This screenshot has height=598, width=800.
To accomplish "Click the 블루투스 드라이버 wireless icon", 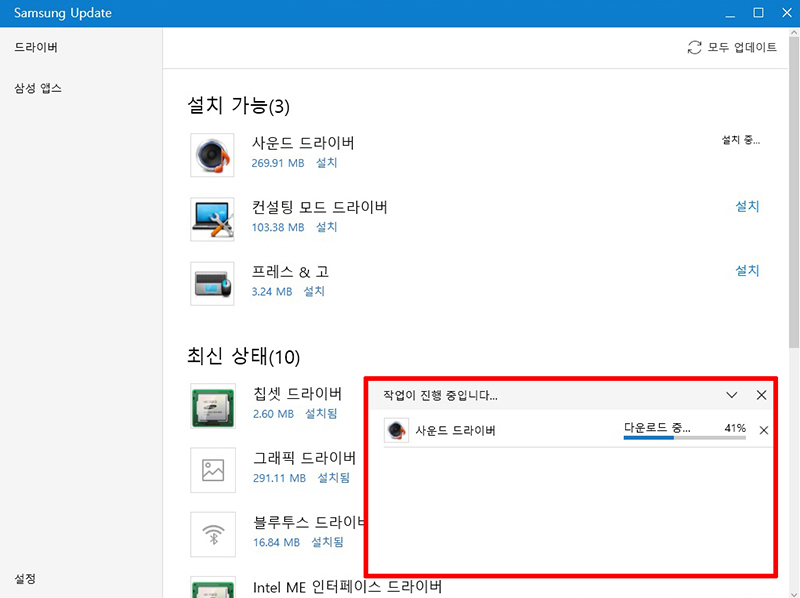I will [x=213, y=535].
